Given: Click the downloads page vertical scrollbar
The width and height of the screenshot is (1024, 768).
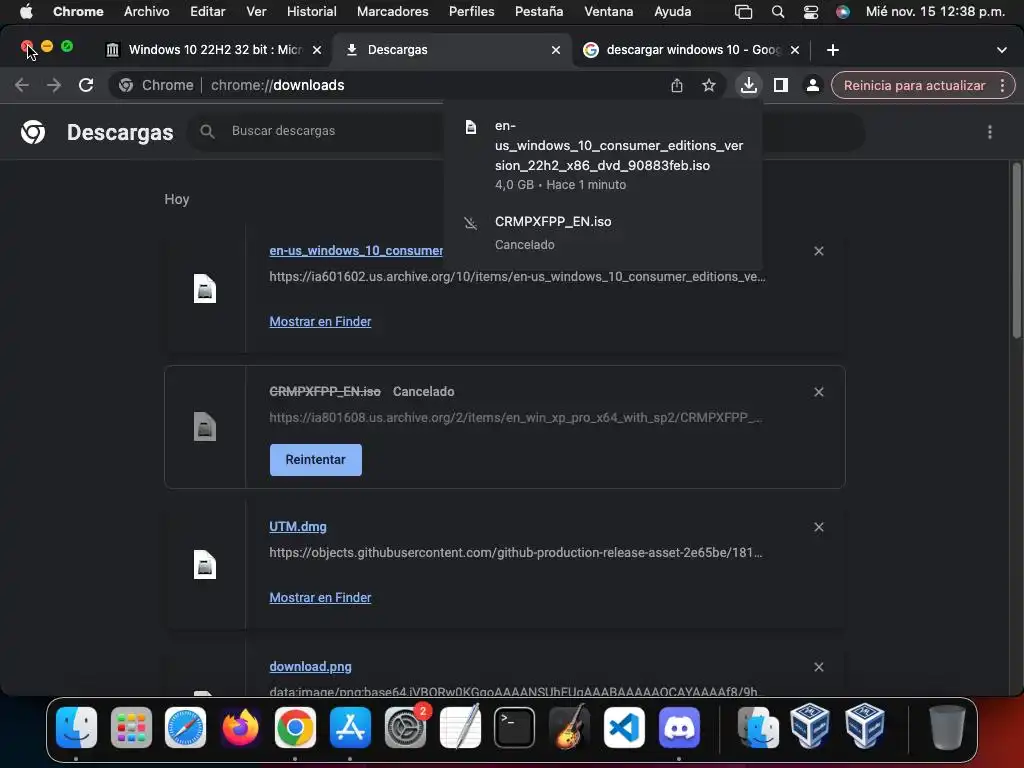Looking at the screenshot, I should click(1016, 251).
